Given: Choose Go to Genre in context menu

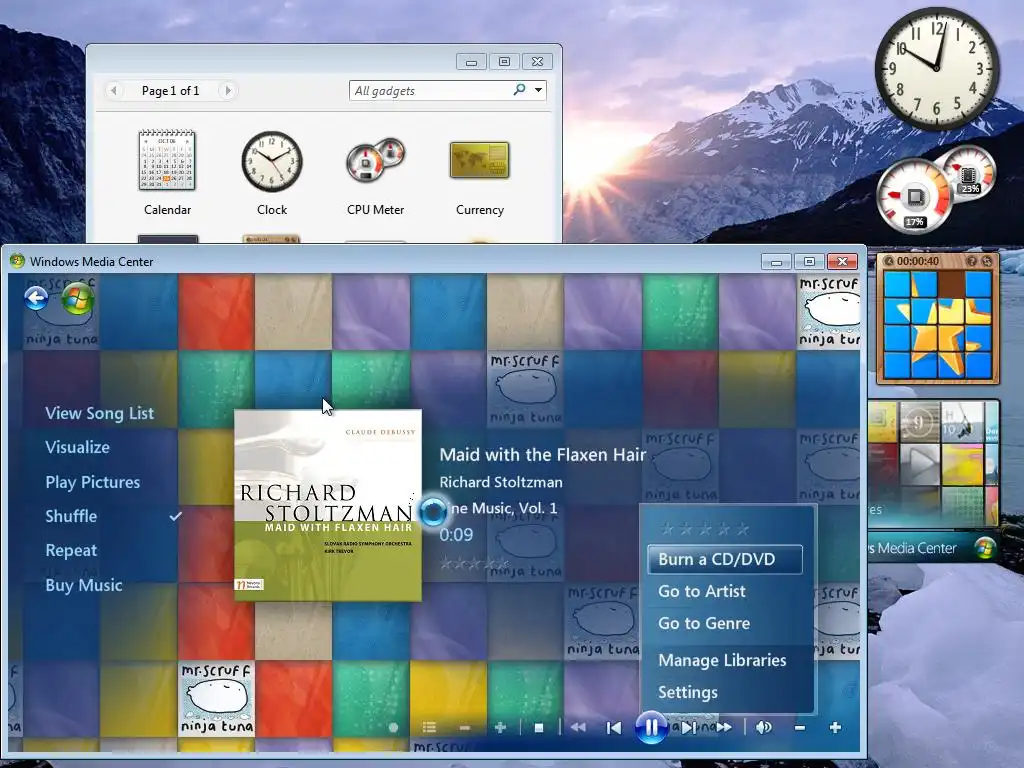Looking at the screenshot, I should (x=704, y=623).
